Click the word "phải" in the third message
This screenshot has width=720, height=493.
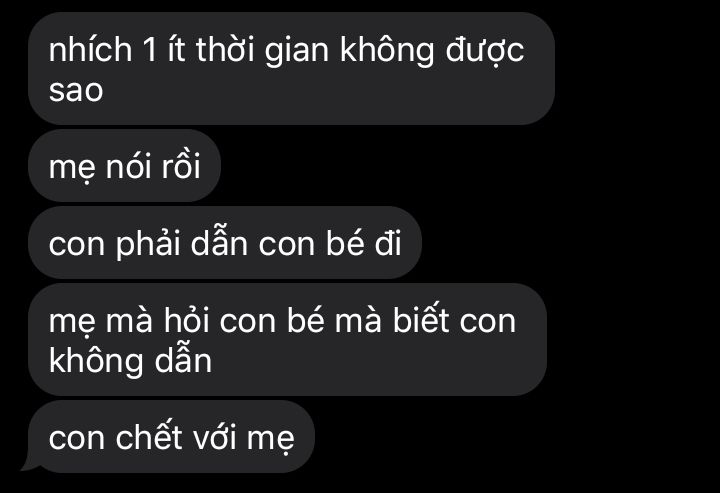[x=147, y=243]
